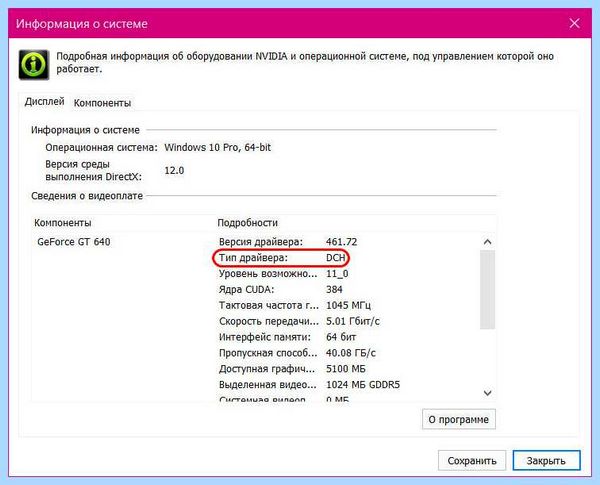Click the Пропускная способ... label
Screen dimensions: 600x485
pyautogui.click(x=268, y=353)
